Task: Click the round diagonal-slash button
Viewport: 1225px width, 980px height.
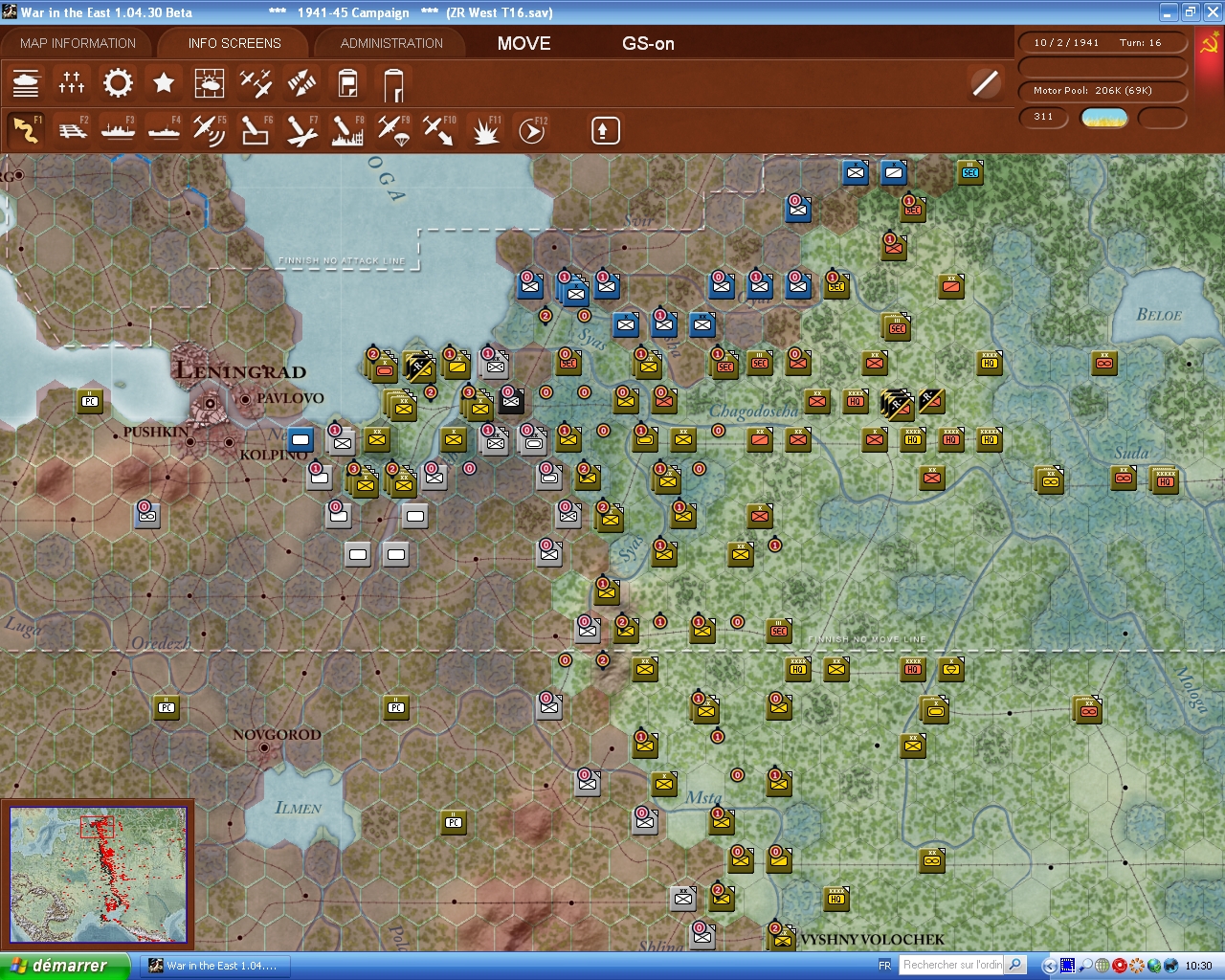Action: click(x=986, y=83)
